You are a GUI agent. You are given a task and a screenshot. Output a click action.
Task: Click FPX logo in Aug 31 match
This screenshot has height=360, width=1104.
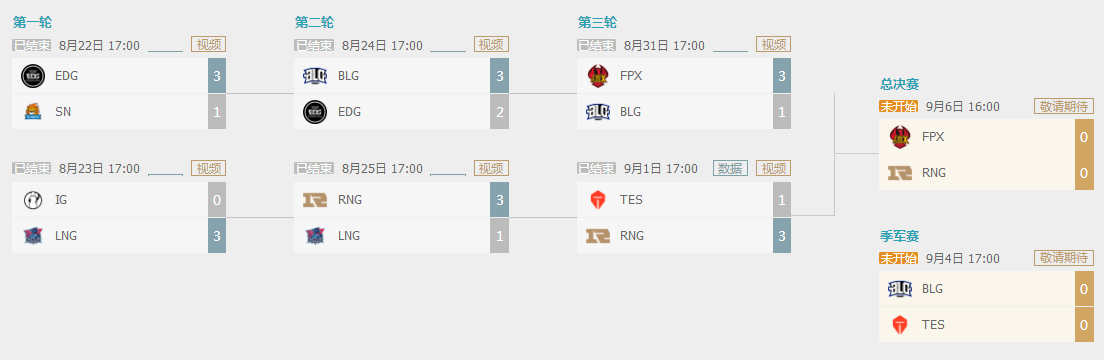(x=598, y=75)
